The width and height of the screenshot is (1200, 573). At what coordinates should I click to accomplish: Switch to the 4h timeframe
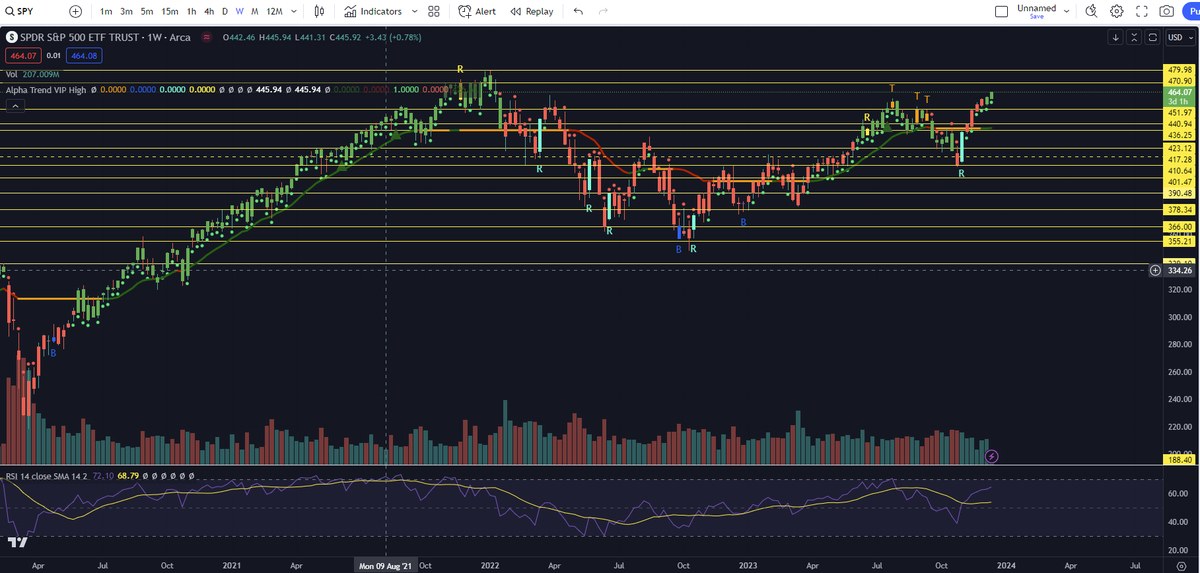209,11
